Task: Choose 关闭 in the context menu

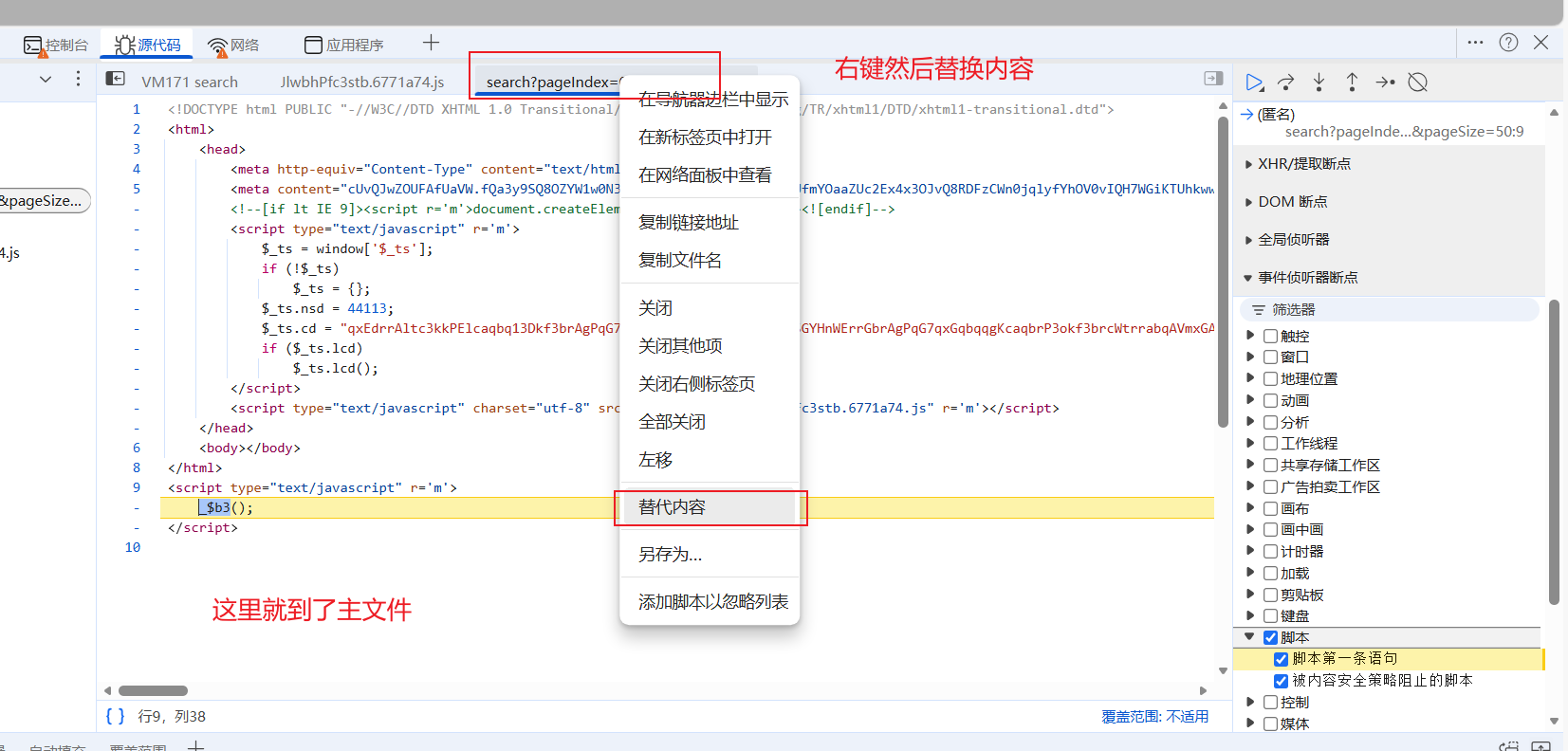Action: [710, 308]
